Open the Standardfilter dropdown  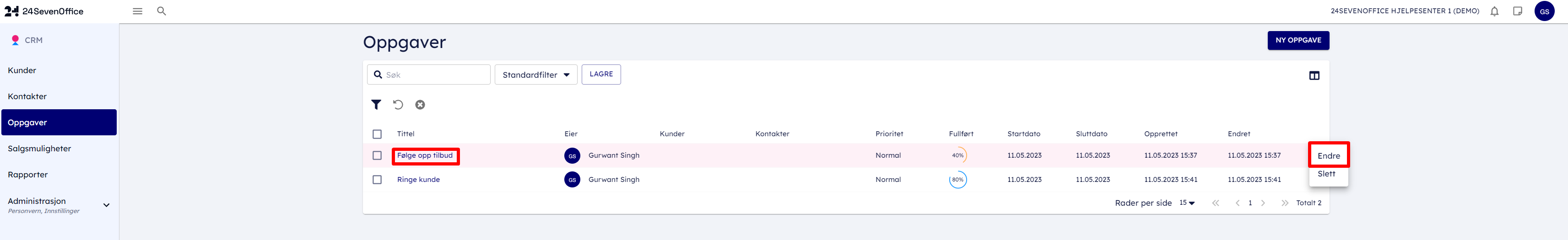pos(535,75)
